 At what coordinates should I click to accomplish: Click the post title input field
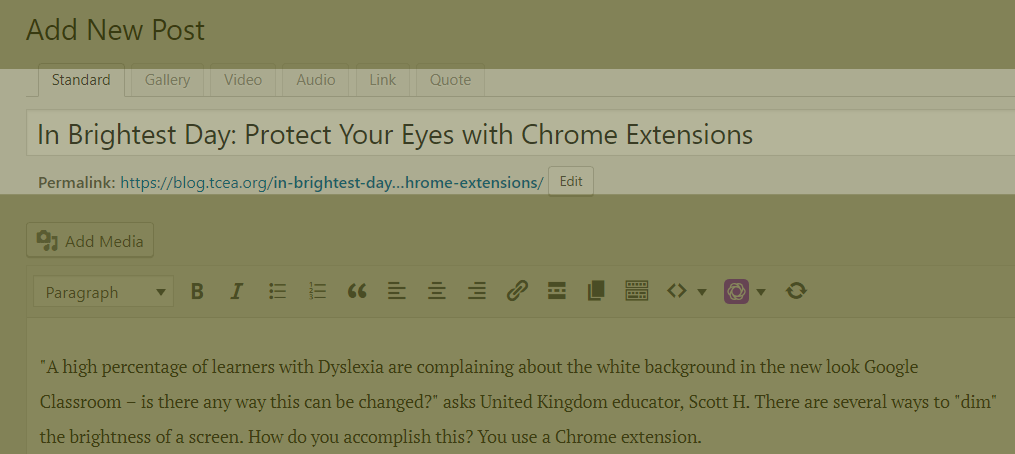(520, 133)
